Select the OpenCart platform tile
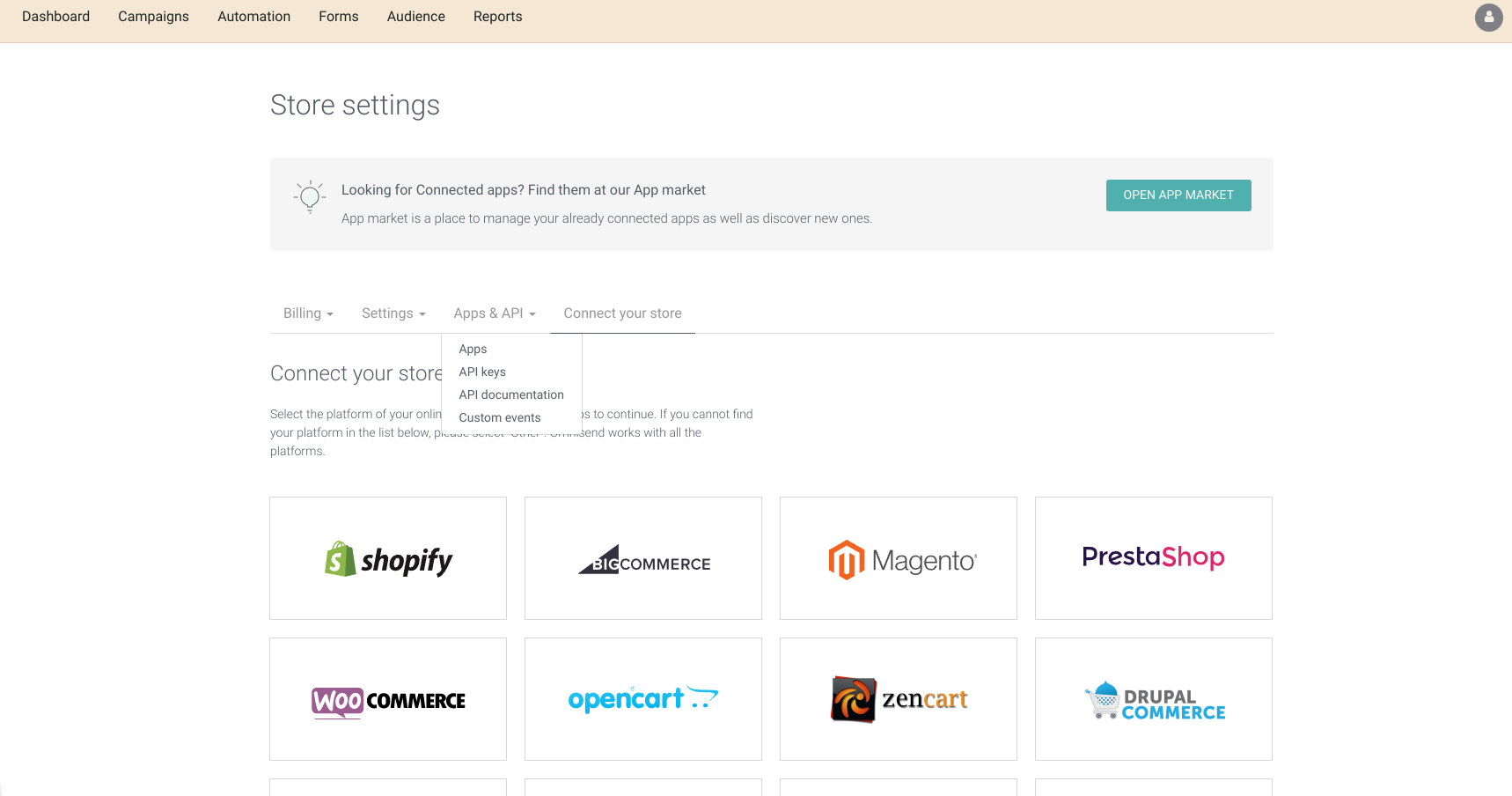Image resolution: width=1512 pixels, height=796 pixels. click(x=642, y=699)
